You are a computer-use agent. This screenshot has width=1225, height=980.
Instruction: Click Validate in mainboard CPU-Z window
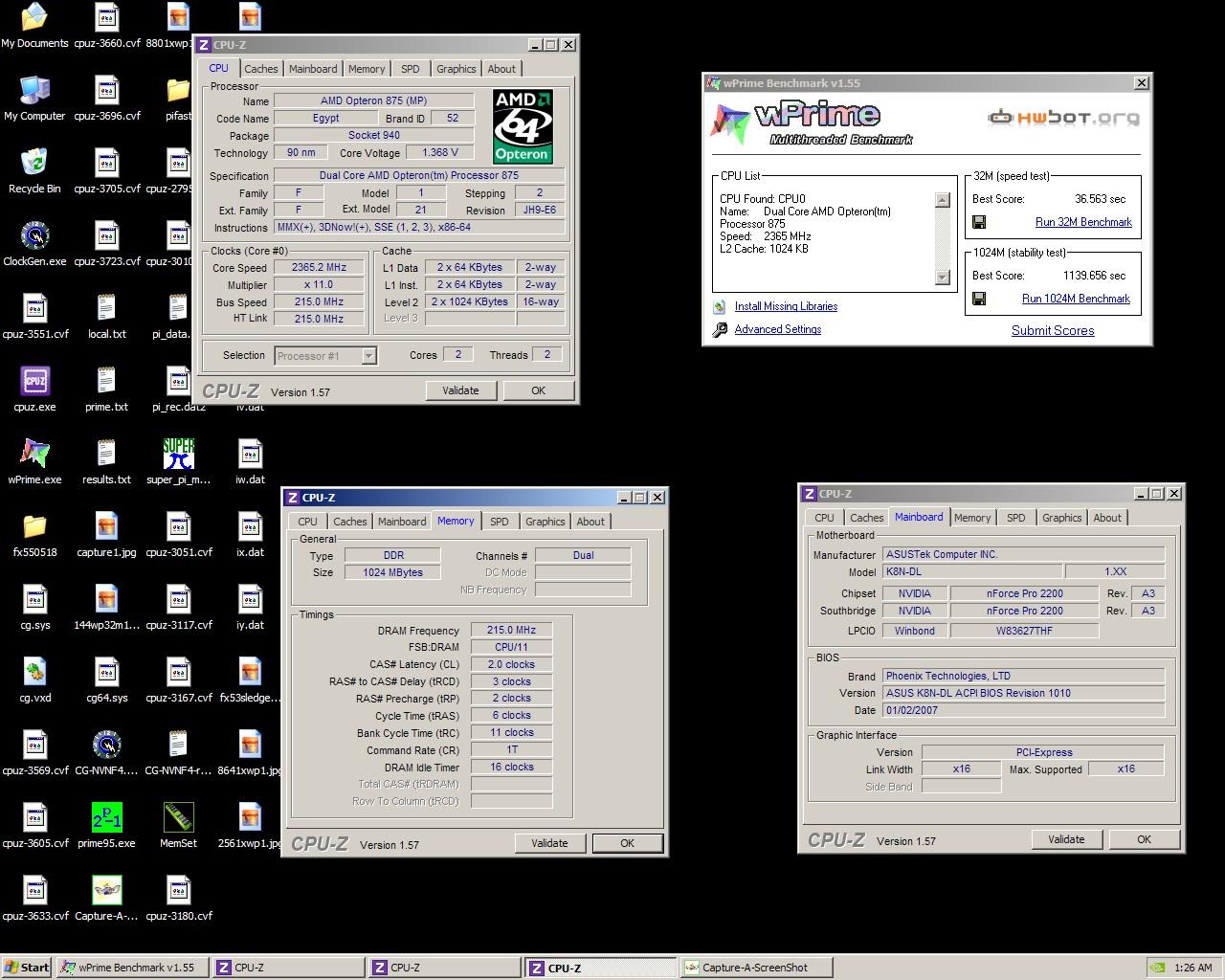[x=1066, y=839]
